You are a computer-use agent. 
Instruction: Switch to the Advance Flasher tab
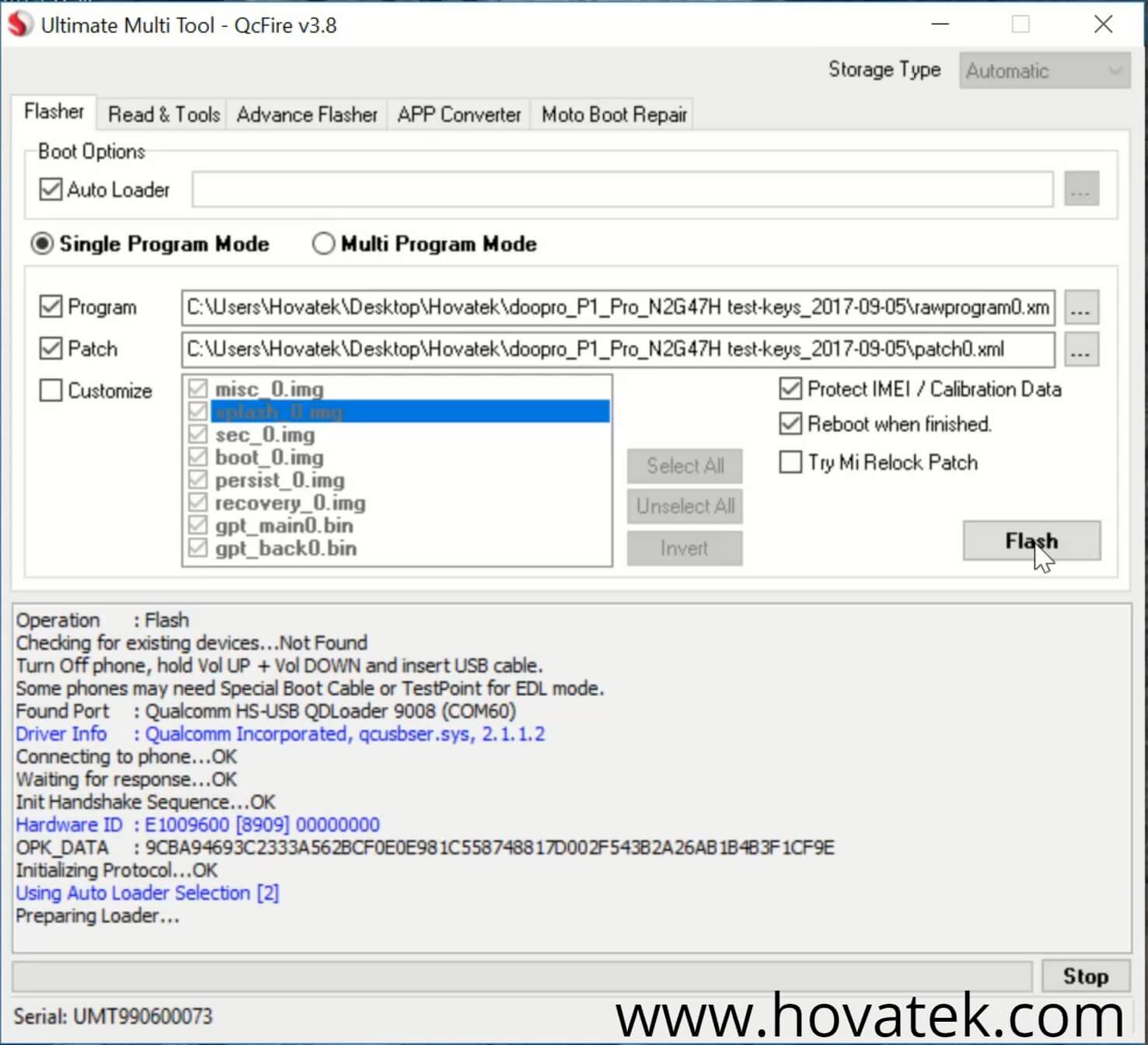[307, 115]
